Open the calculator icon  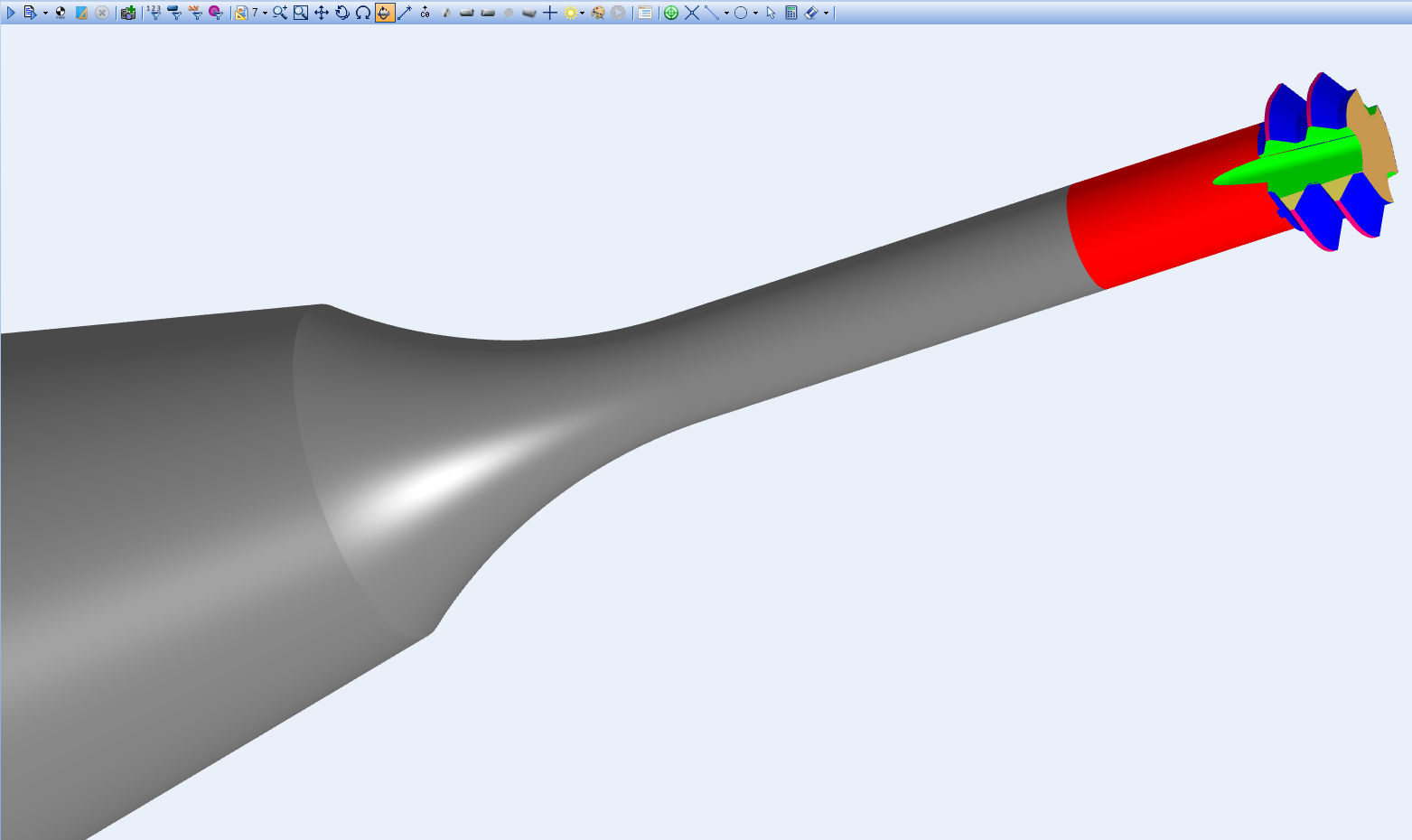[x=791, y=13]
